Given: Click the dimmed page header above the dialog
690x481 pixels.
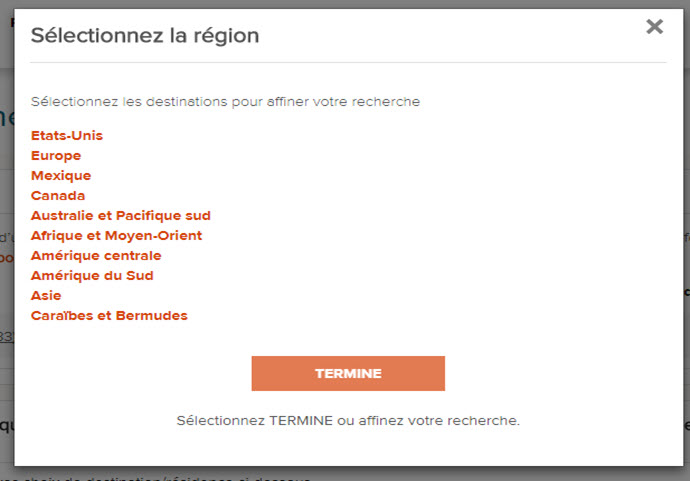Looking at the screenshot, I should pyautogui.click(x=12, y=20).
